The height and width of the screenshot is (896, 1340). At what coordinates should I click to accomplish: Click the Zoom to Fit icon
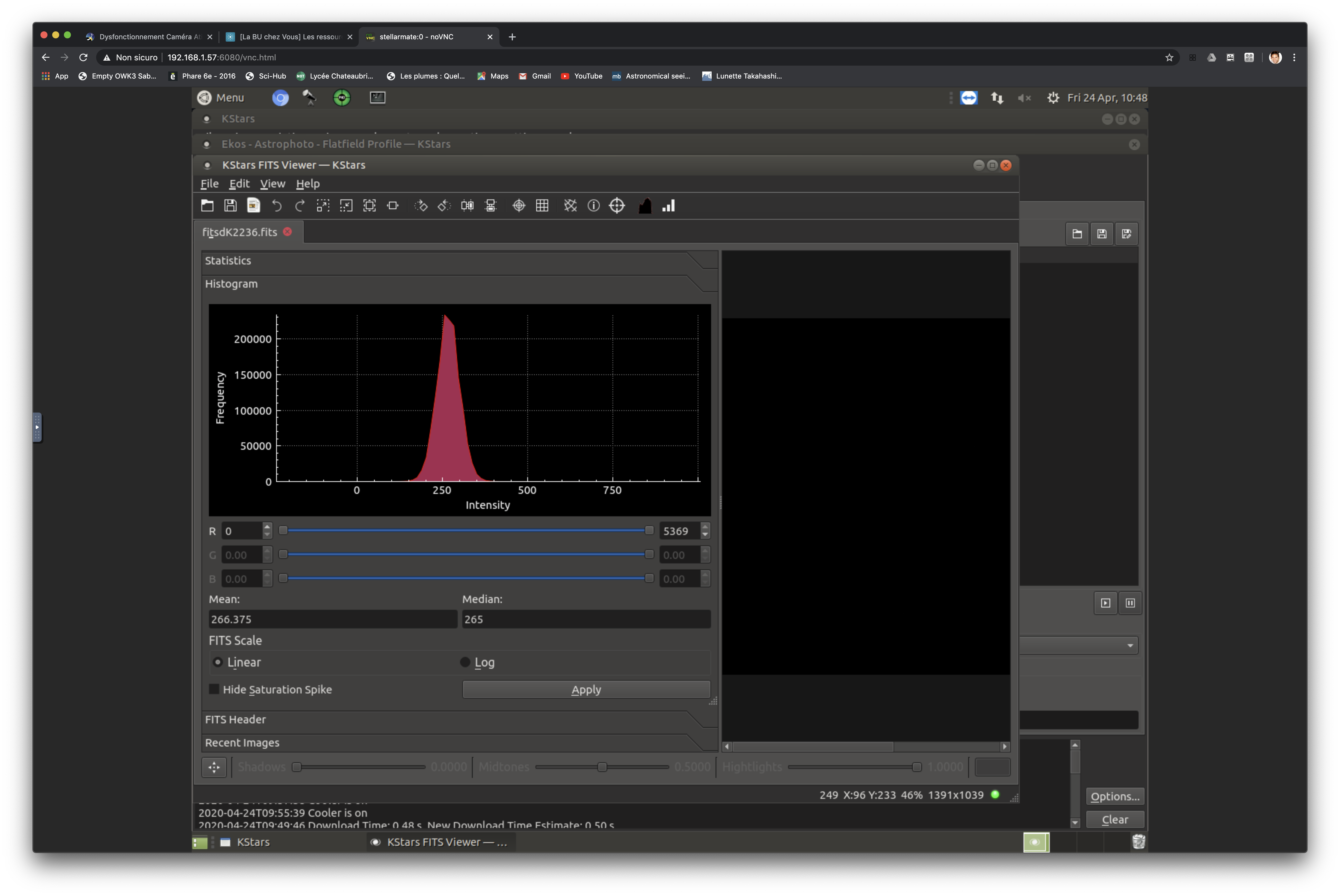tap(370, 206)
